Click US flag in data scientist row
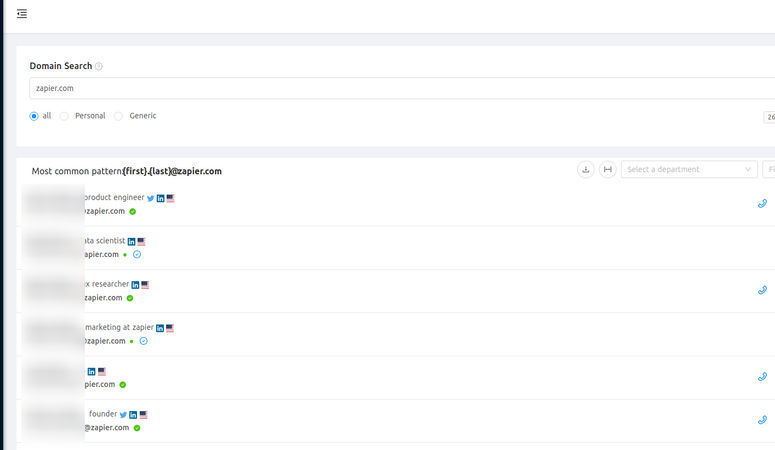Viewport: 775px width, 450px height. [x=141, y=241]
